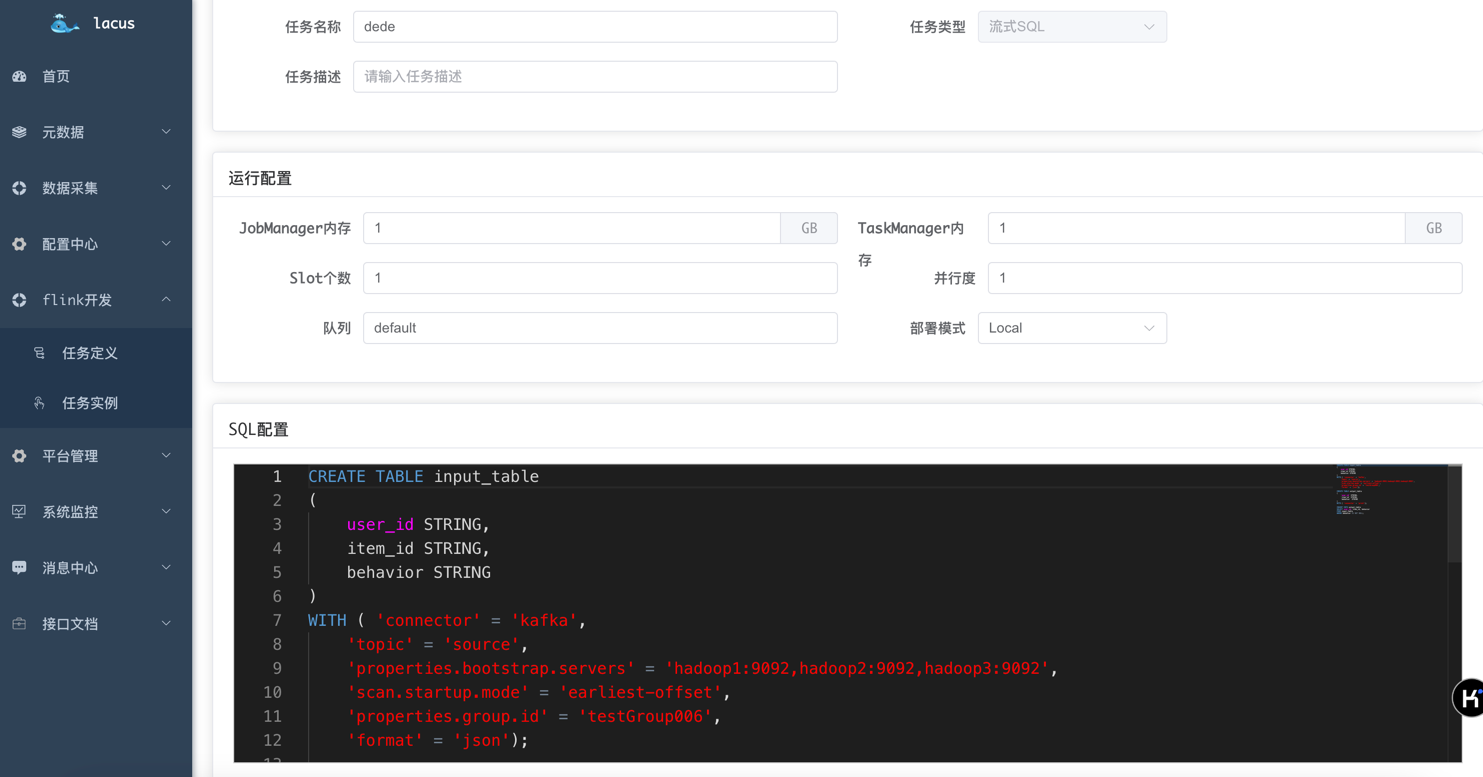Screen dimensions: 1483x777
Task: Click the 任务名称 field containing dede
Action: click(x=595, y=27)
